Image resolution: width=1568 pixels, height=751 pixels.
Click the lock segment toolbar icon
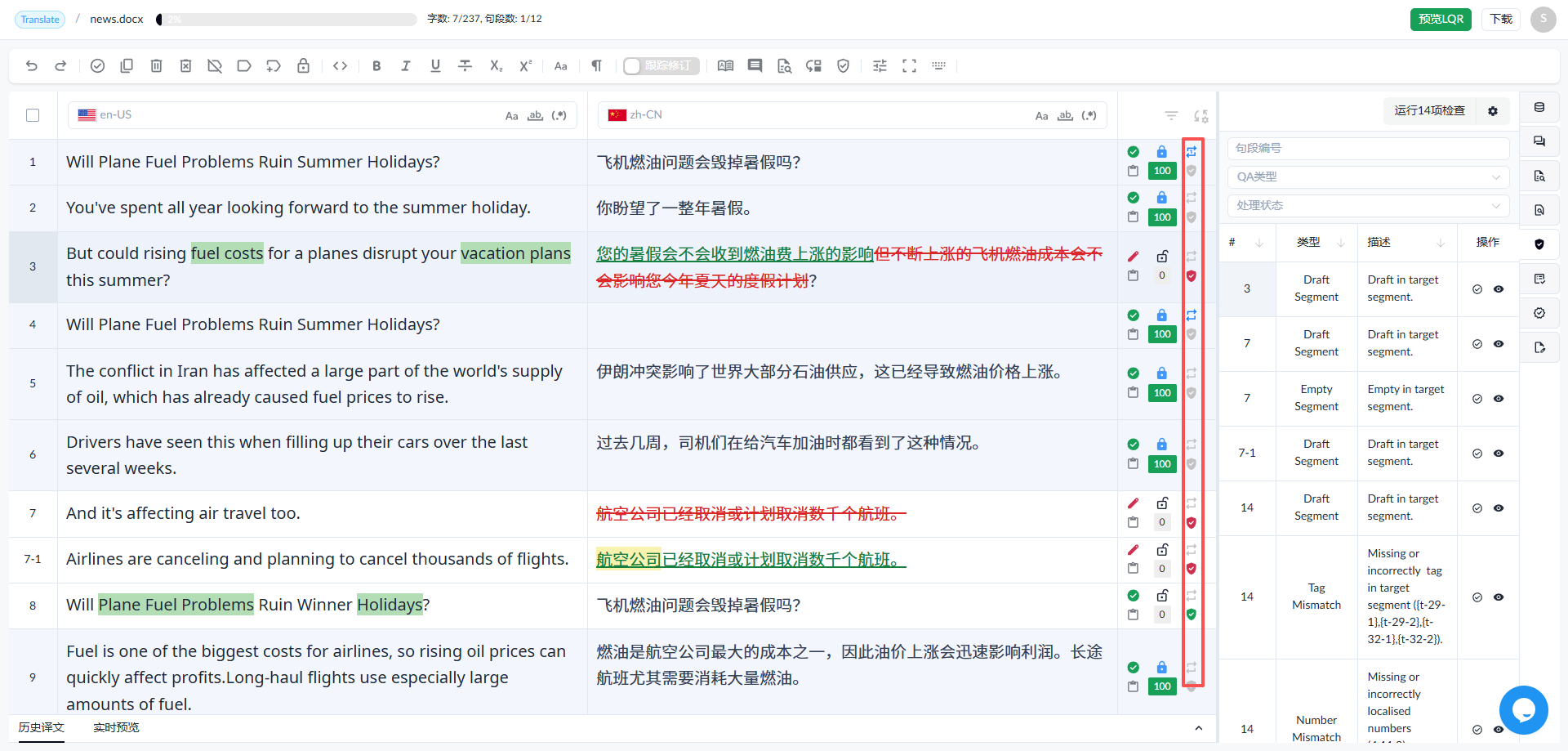pos(303,66)
